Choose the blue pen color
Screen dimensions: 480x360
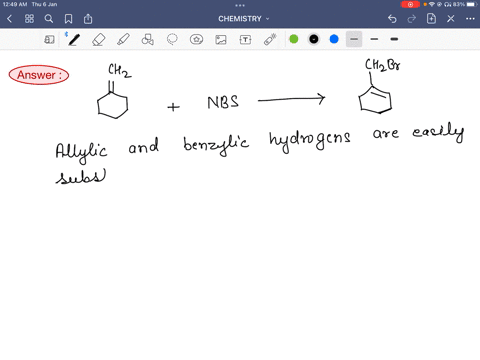point(334,39)
